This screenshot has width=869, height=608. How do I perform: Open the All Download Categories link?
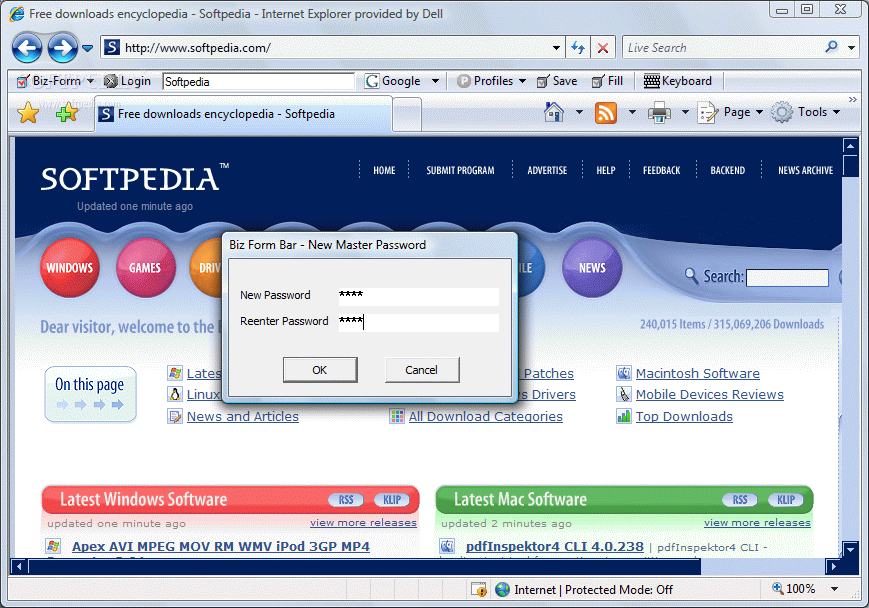[485, 416]
